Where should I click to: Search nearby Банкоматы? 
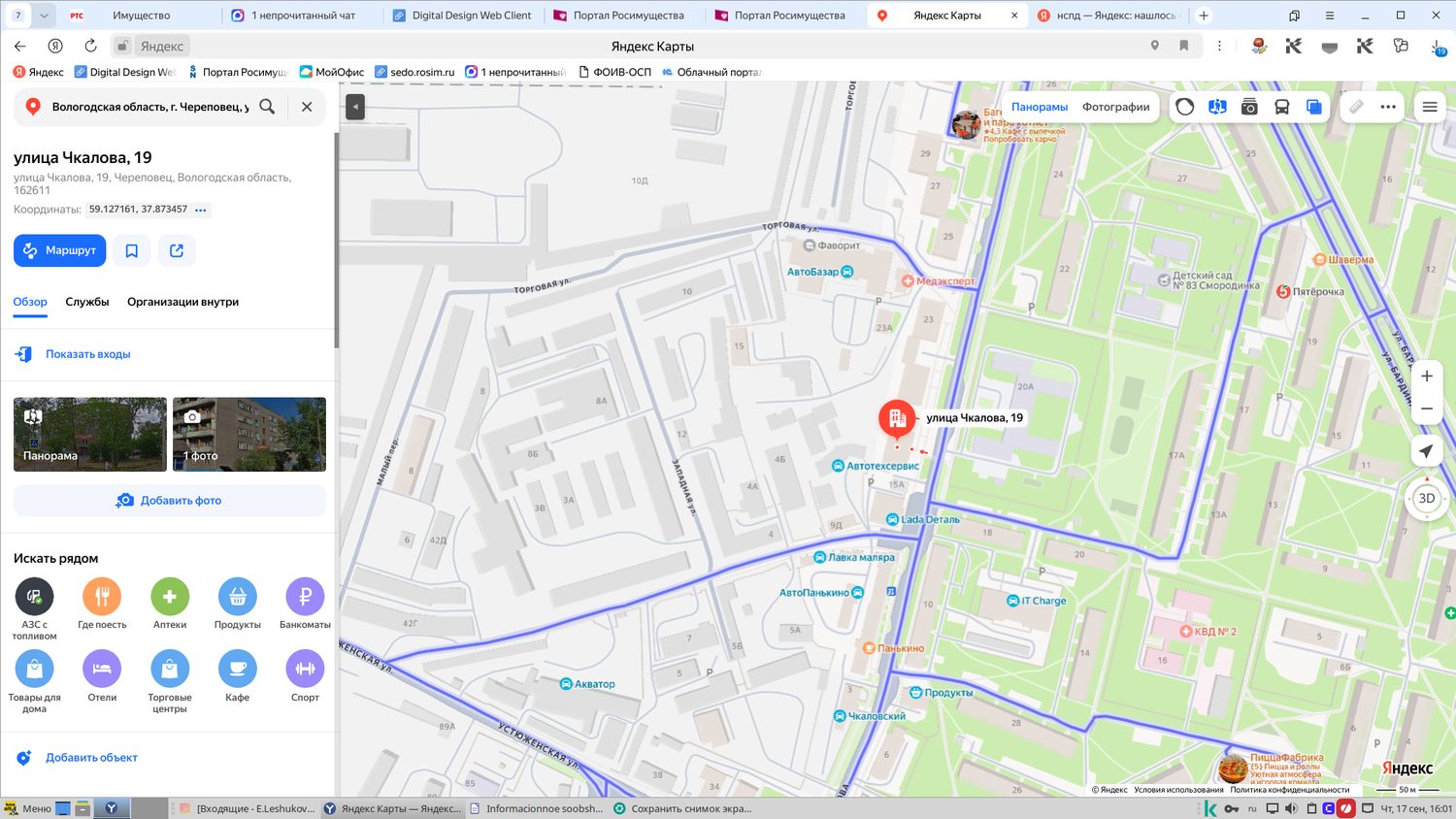[305, 597]
